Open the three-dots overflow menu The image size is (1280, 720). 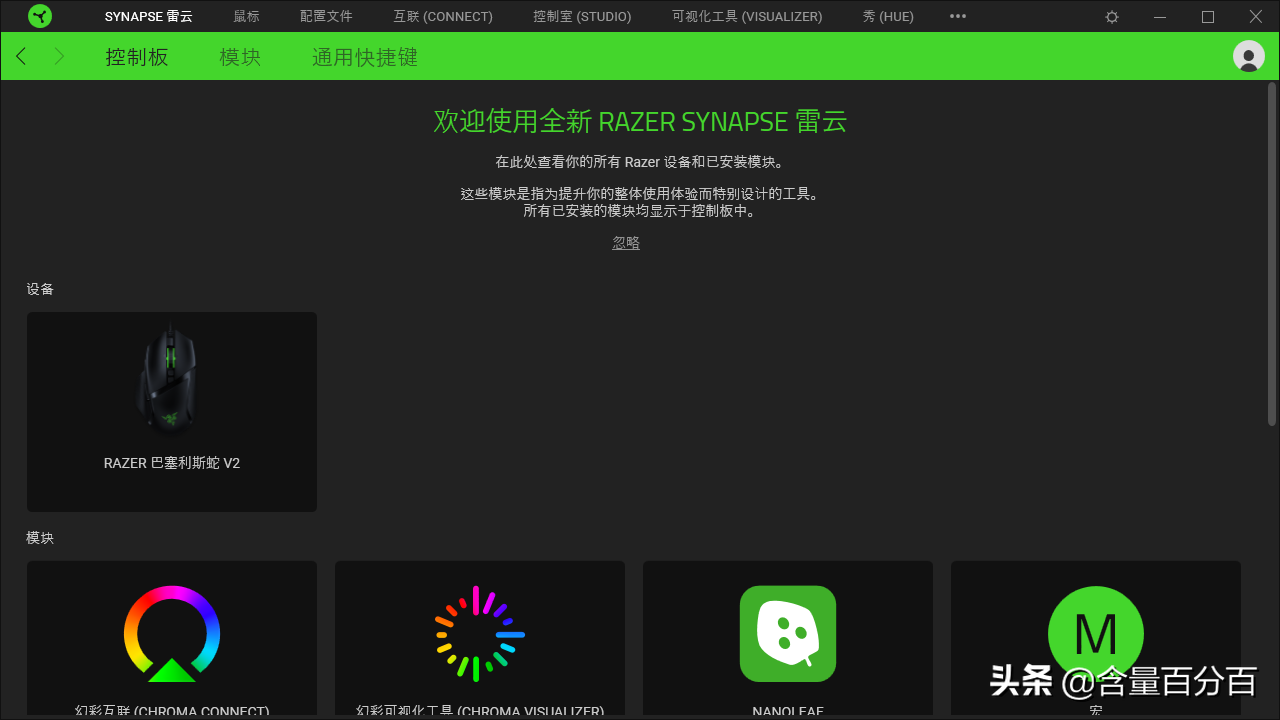(958, 17)
